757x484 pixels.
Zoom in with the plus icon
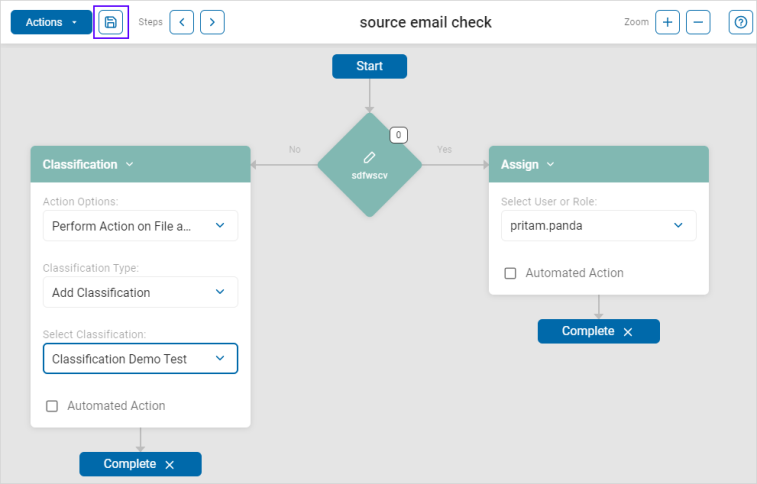point(667,22)
